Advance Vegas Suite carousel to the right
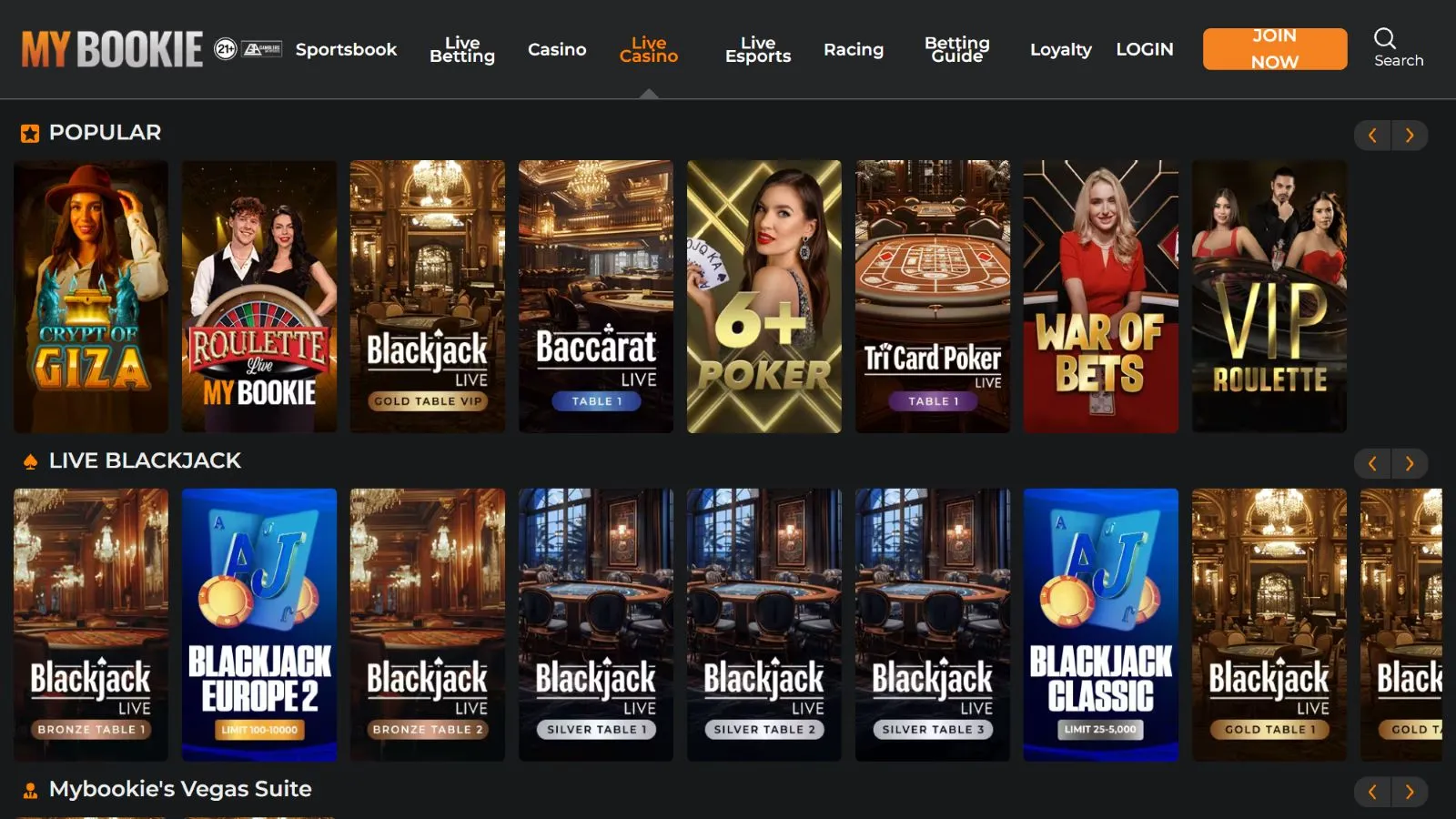 tap(1410, 793)
